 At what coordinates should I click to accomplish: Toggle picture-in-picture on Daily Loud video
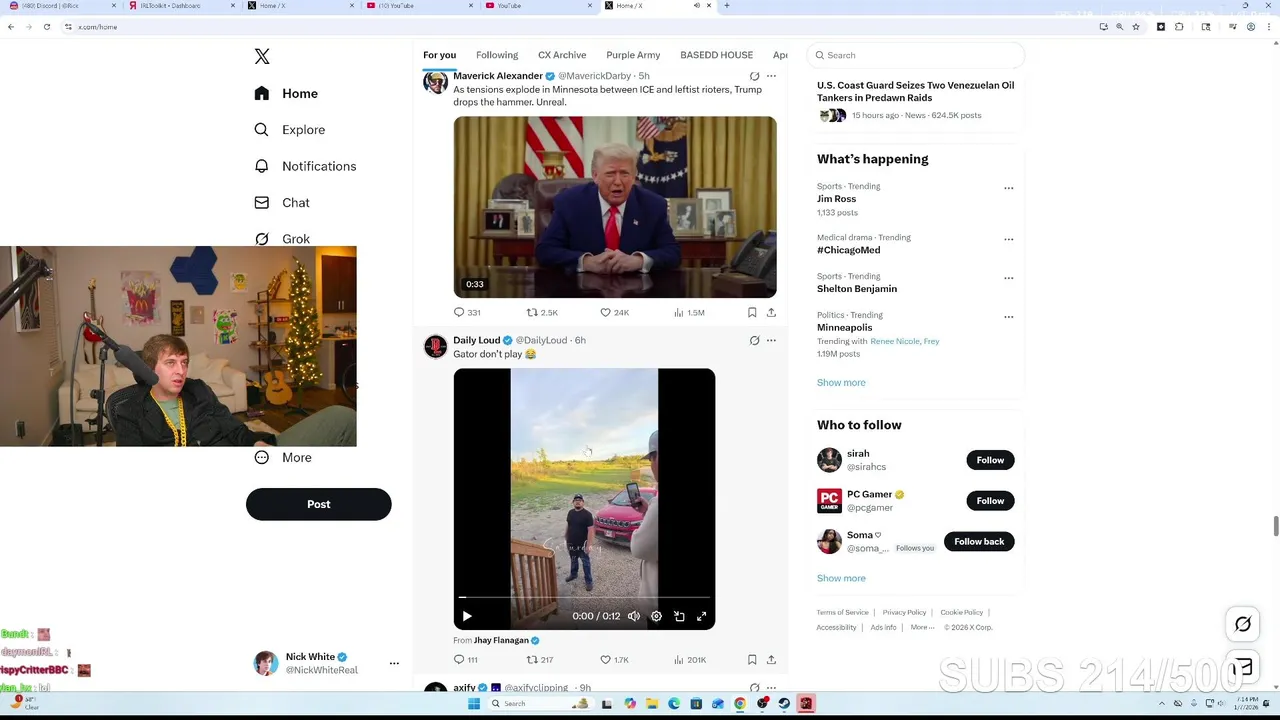pos(679,616)
